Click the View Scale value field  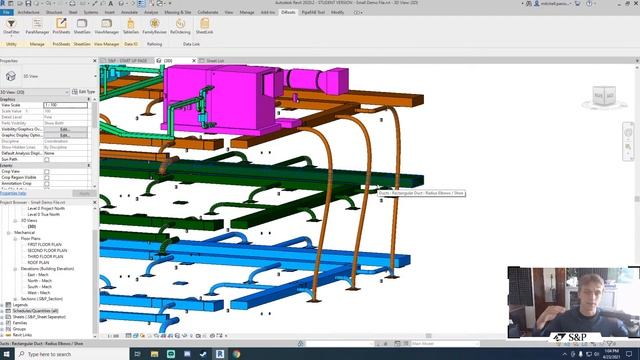[x=65, y=105]
